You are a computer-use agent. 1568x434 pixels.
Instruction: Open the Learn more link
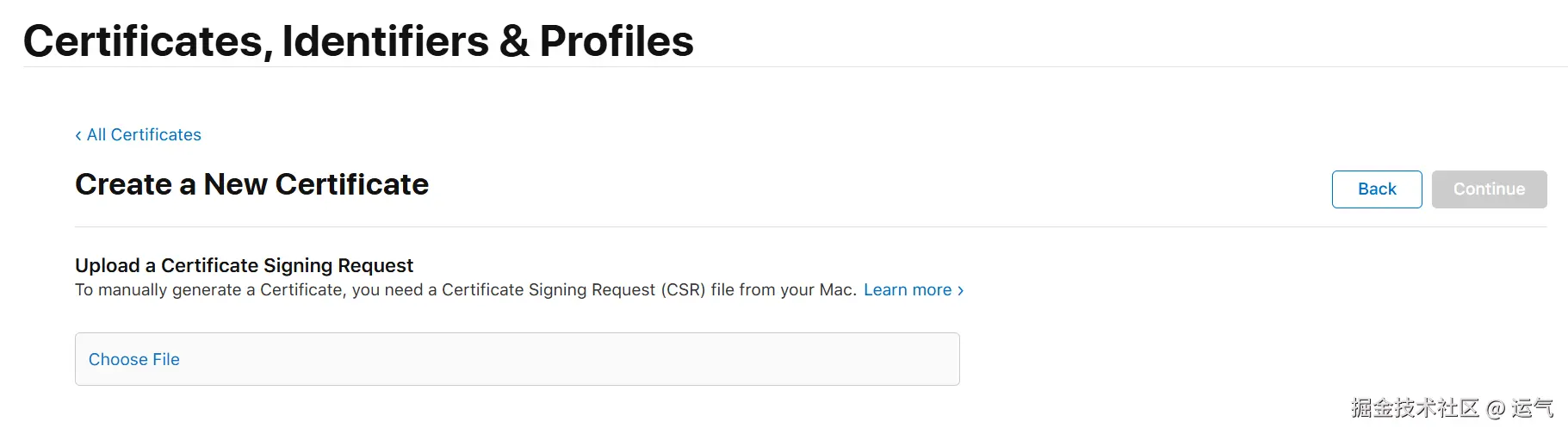tap(908, 290)
